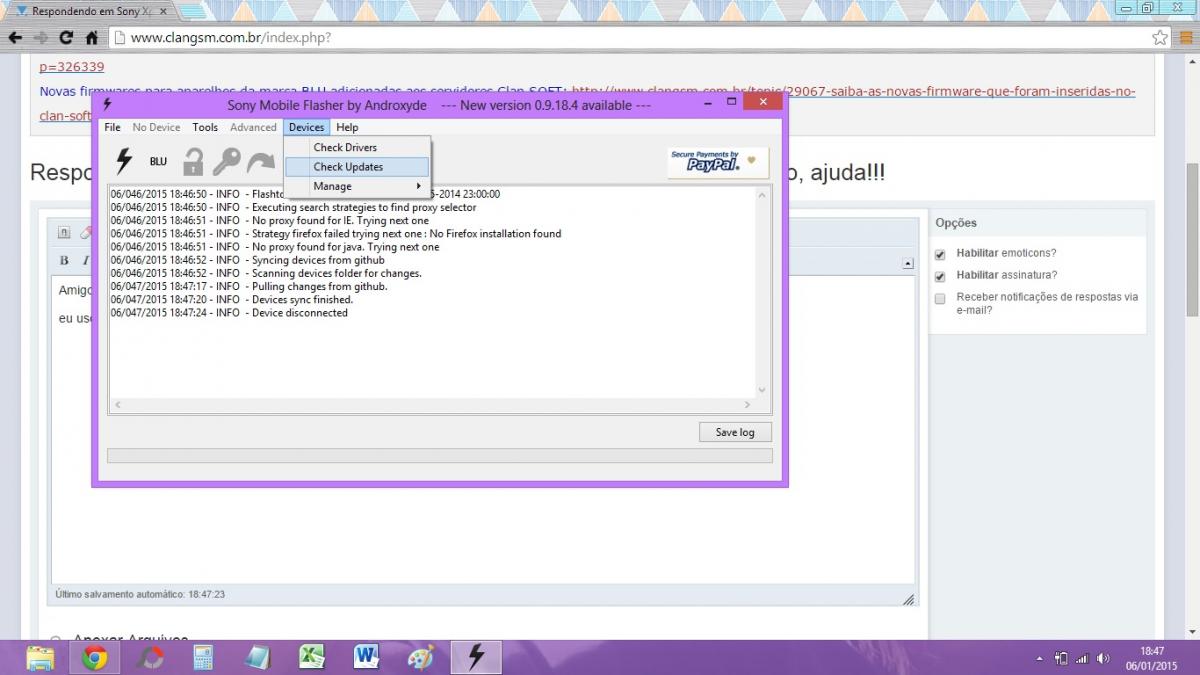Open File Explorer from the taskbar
Viewport: 1200px width, 675px height.
pos(40,657)
